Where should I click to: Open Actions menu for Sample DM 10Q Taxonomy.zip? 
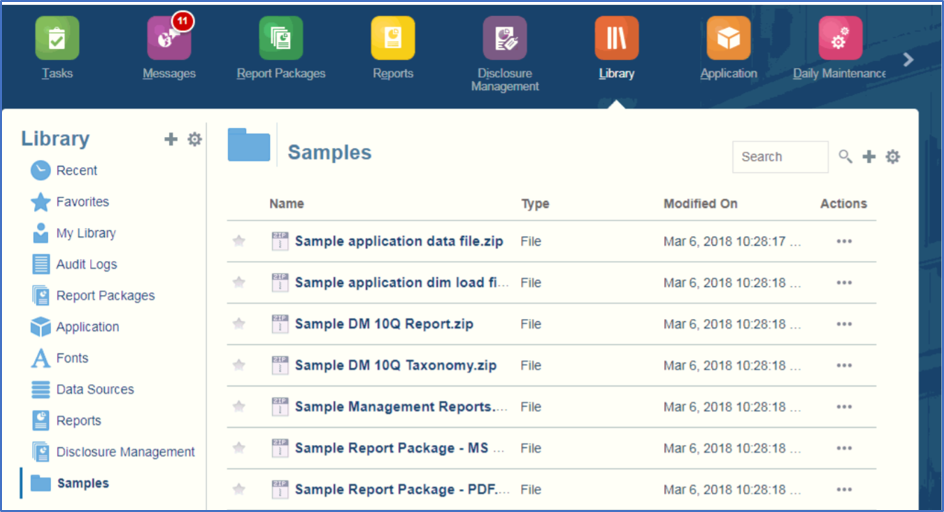844,366
